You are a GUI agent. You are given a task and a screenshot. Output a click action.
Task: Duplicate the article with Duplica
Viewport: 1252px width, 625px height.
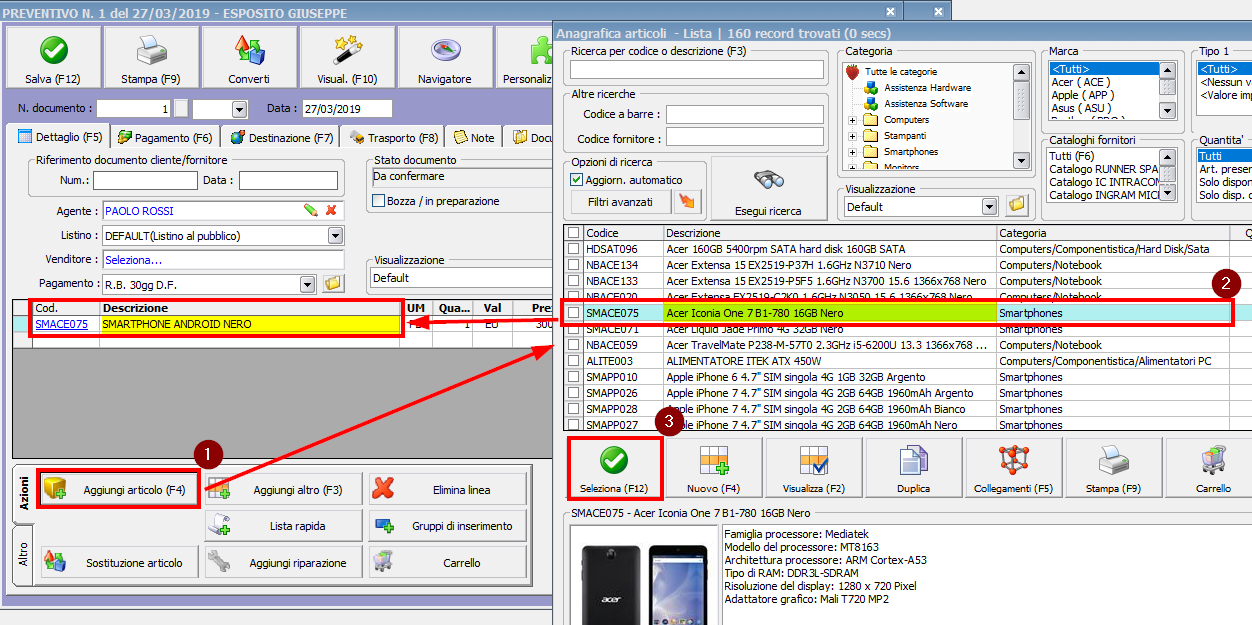pos(913,469)
